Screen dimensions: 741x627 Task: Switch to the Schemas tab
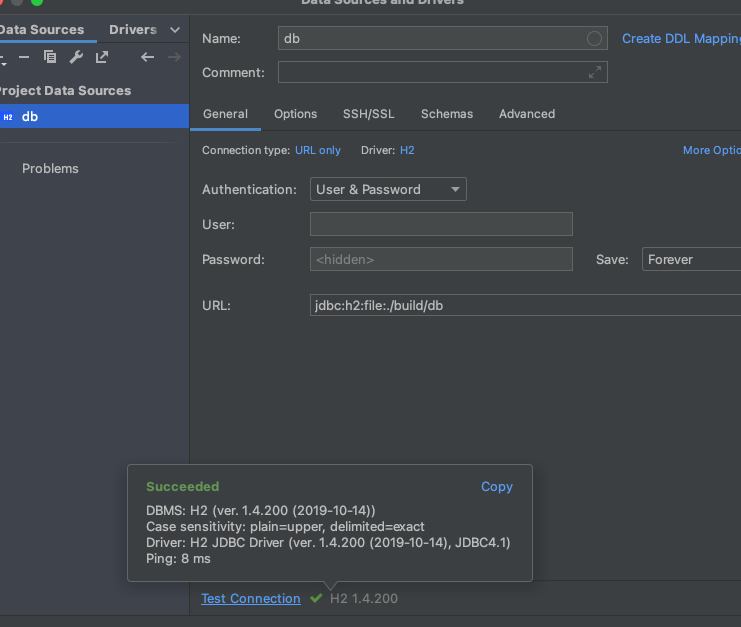(x=447, y=114)
